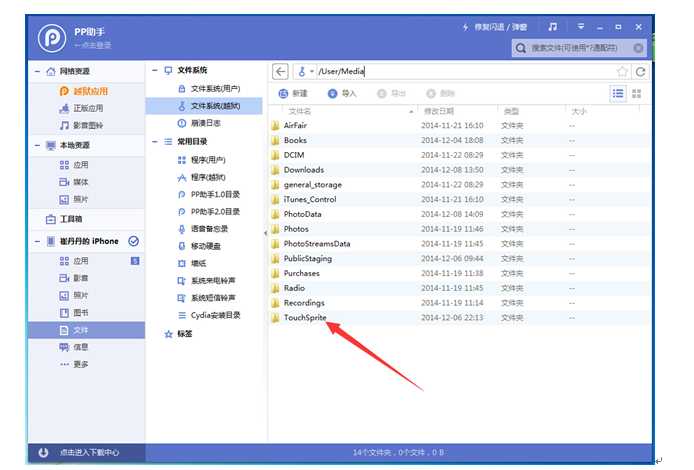694x470 pixels.
Task: Click the /User/Media address field
Action: pos(466,71)
